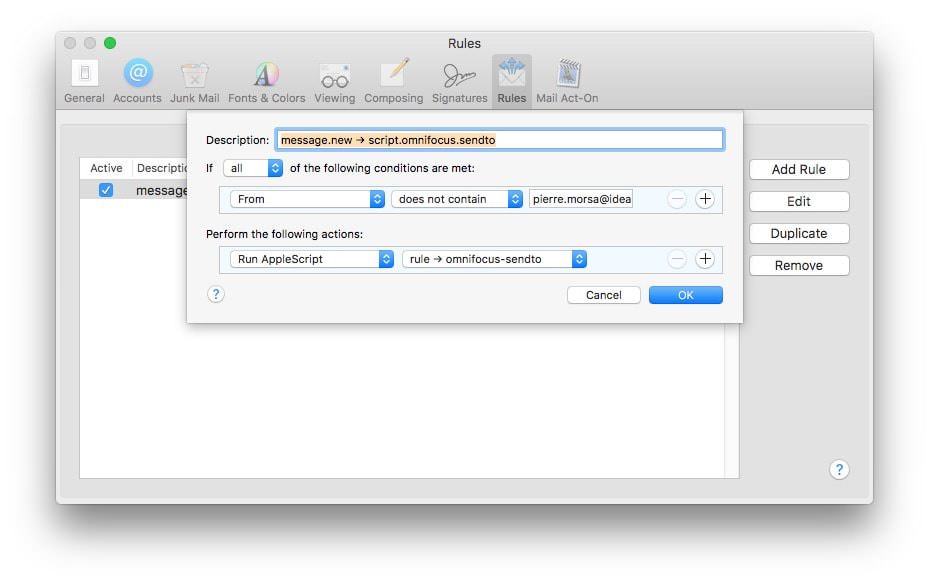Viewport: 929px width, 584px height.
Task: Click the Cancel button
Action: pyautogui.click(x=604, y=295)
